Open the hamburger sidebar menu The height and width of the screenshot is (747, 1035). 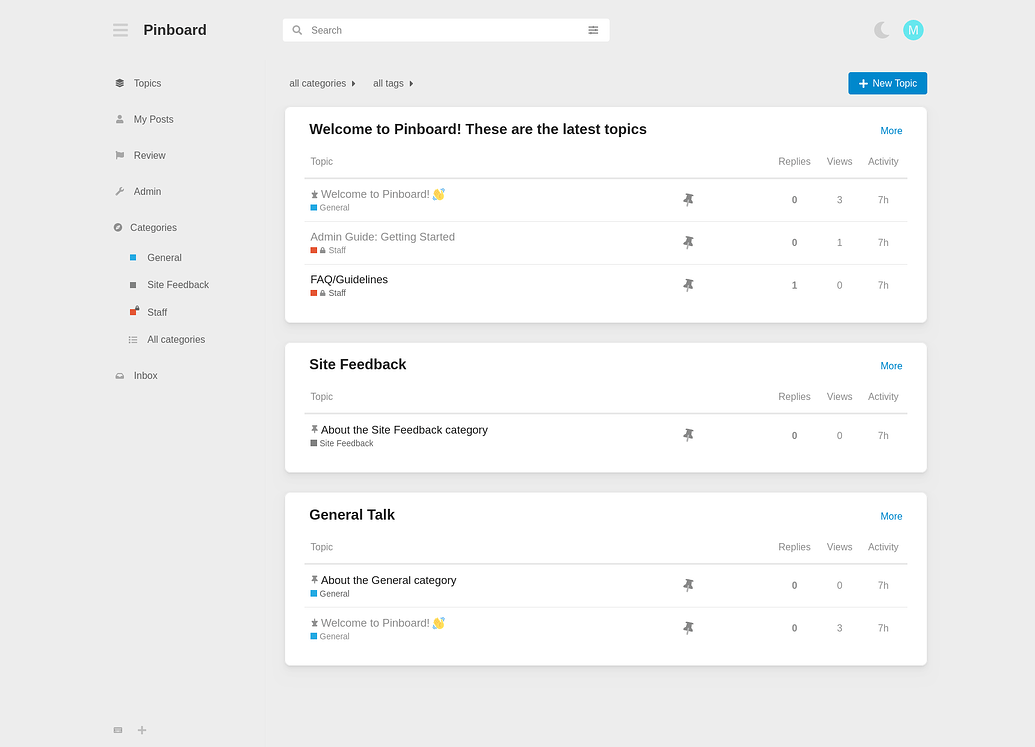(x=120, y=30)
